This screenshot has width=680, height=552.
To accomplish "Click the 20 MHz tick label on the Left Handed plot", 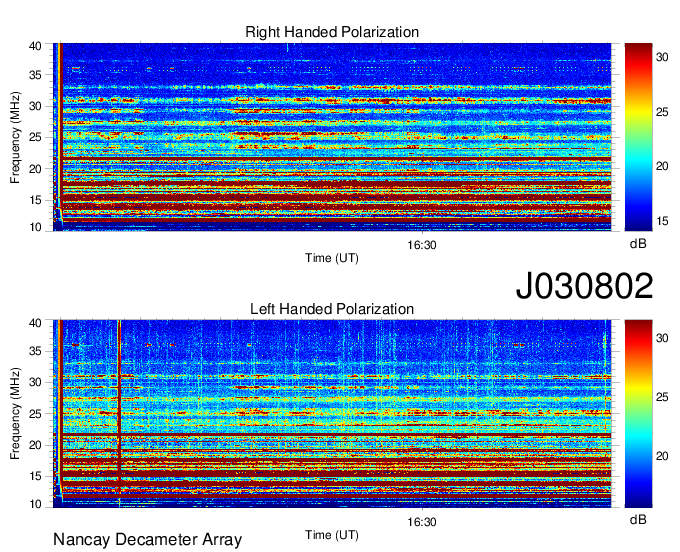I will [x=35, y=445].
